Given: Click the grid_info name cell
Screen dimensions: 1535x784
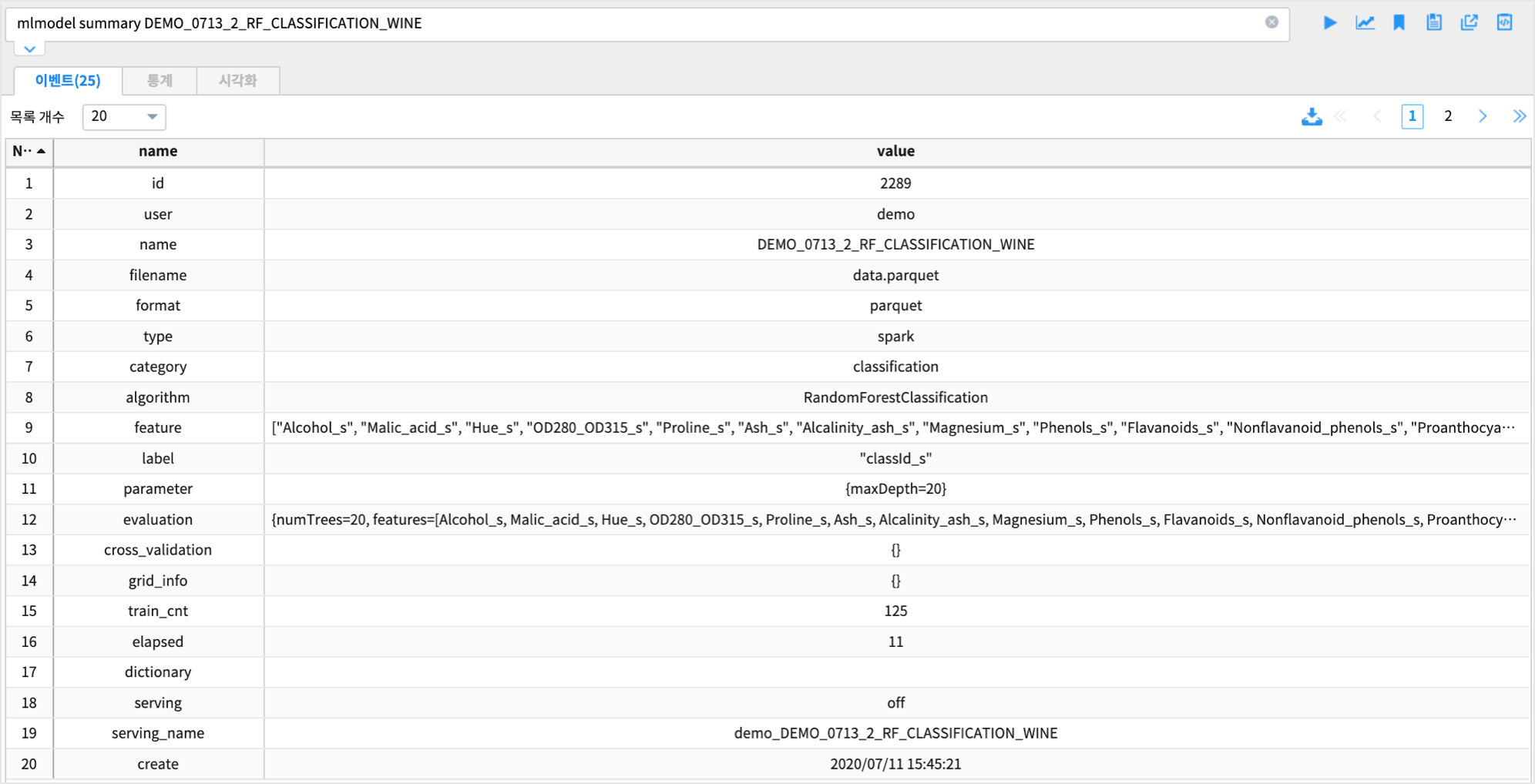Looking at the screenshot, I should tap(158, 581).
